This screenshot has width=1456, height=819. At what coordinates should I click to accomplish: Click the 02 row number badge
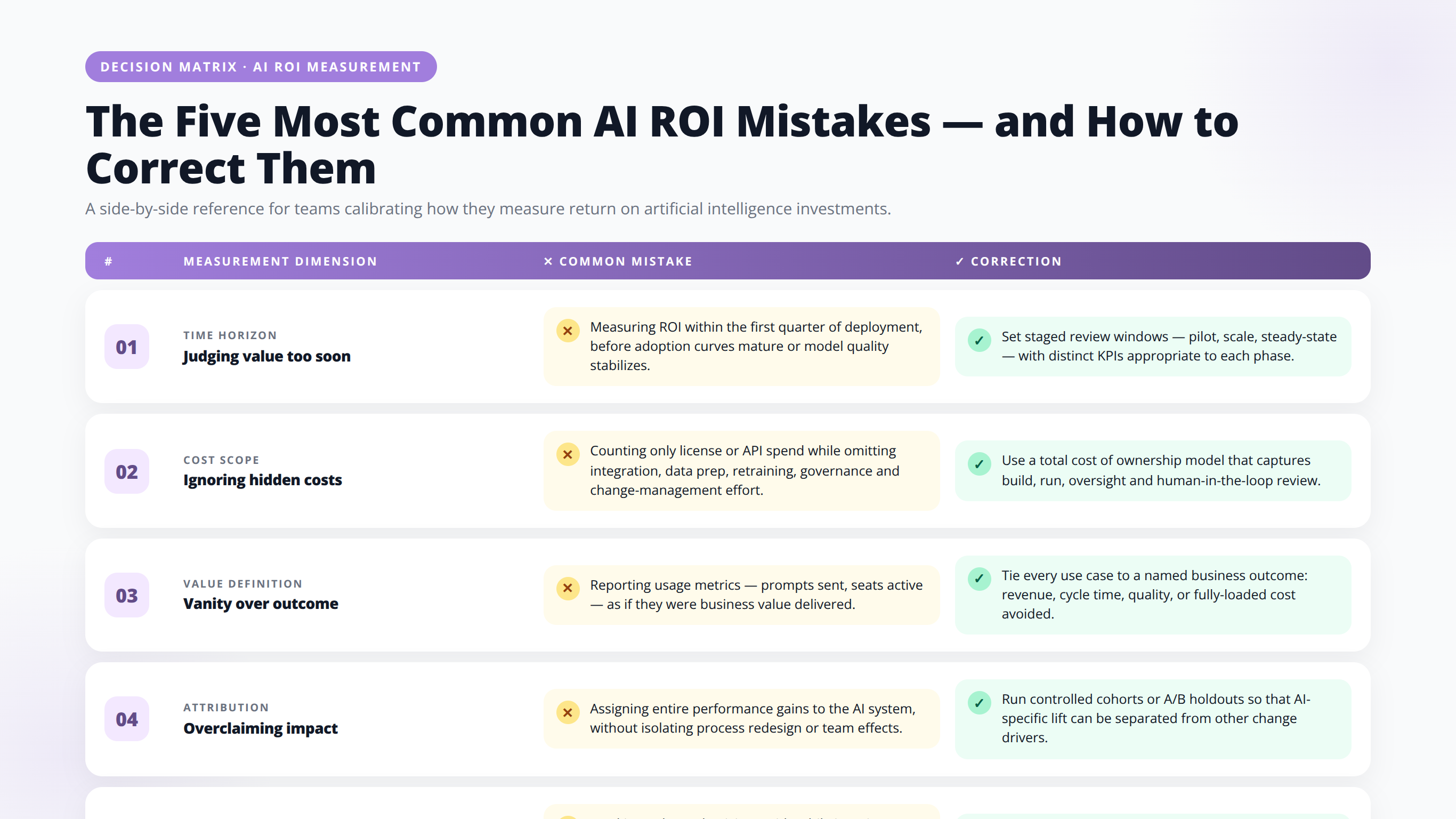127,472
